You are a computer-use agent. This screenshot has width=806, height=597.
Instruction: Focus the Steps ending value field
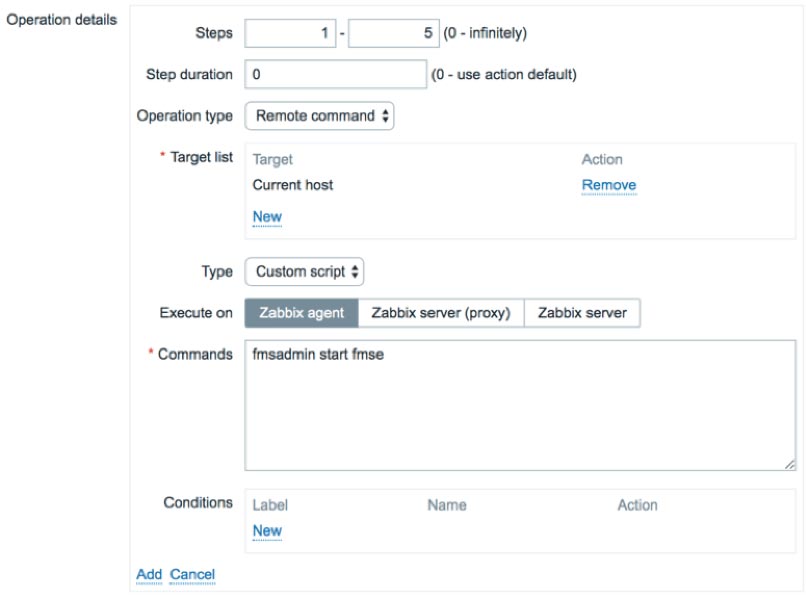pyautogui.click(x=394, y=33)
